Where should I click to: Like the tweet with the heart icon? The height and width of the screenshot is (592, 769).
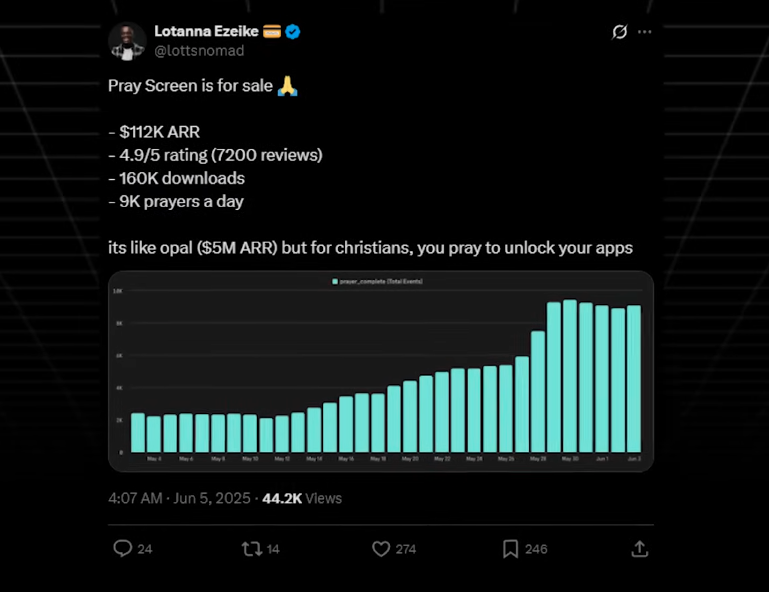point(380,549)
